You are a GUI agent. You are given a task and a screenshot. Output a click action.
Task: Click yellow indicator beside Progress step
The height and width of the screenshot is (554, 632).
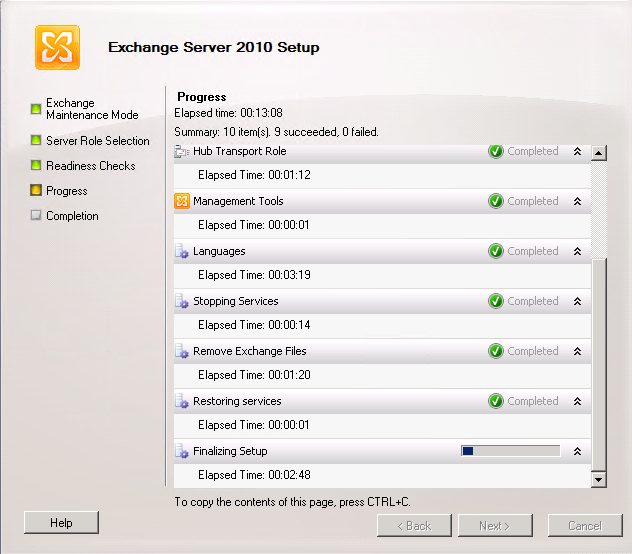click(x=36, y=190)
